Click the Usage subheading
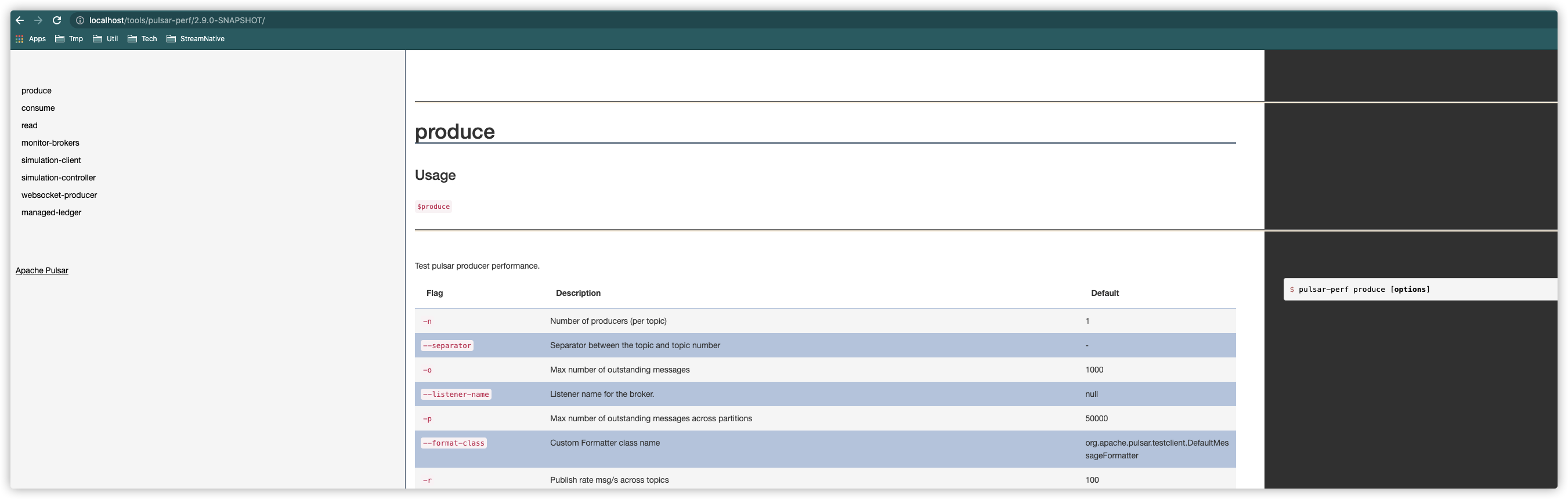 coord(435,175)
